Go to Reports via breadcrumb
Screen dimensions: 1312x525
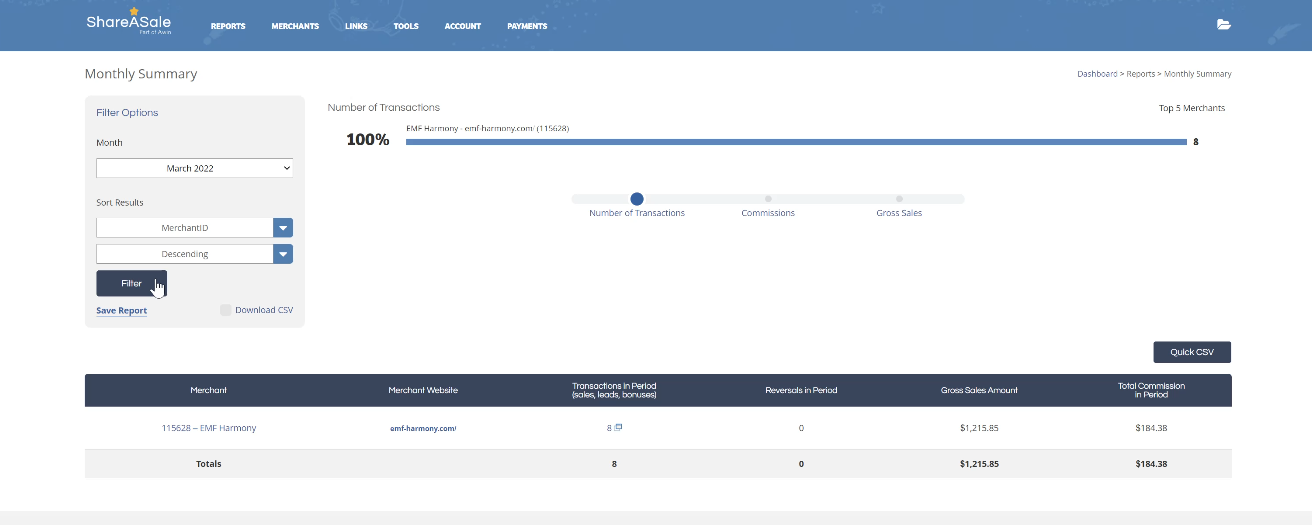tap(1141, 74)
